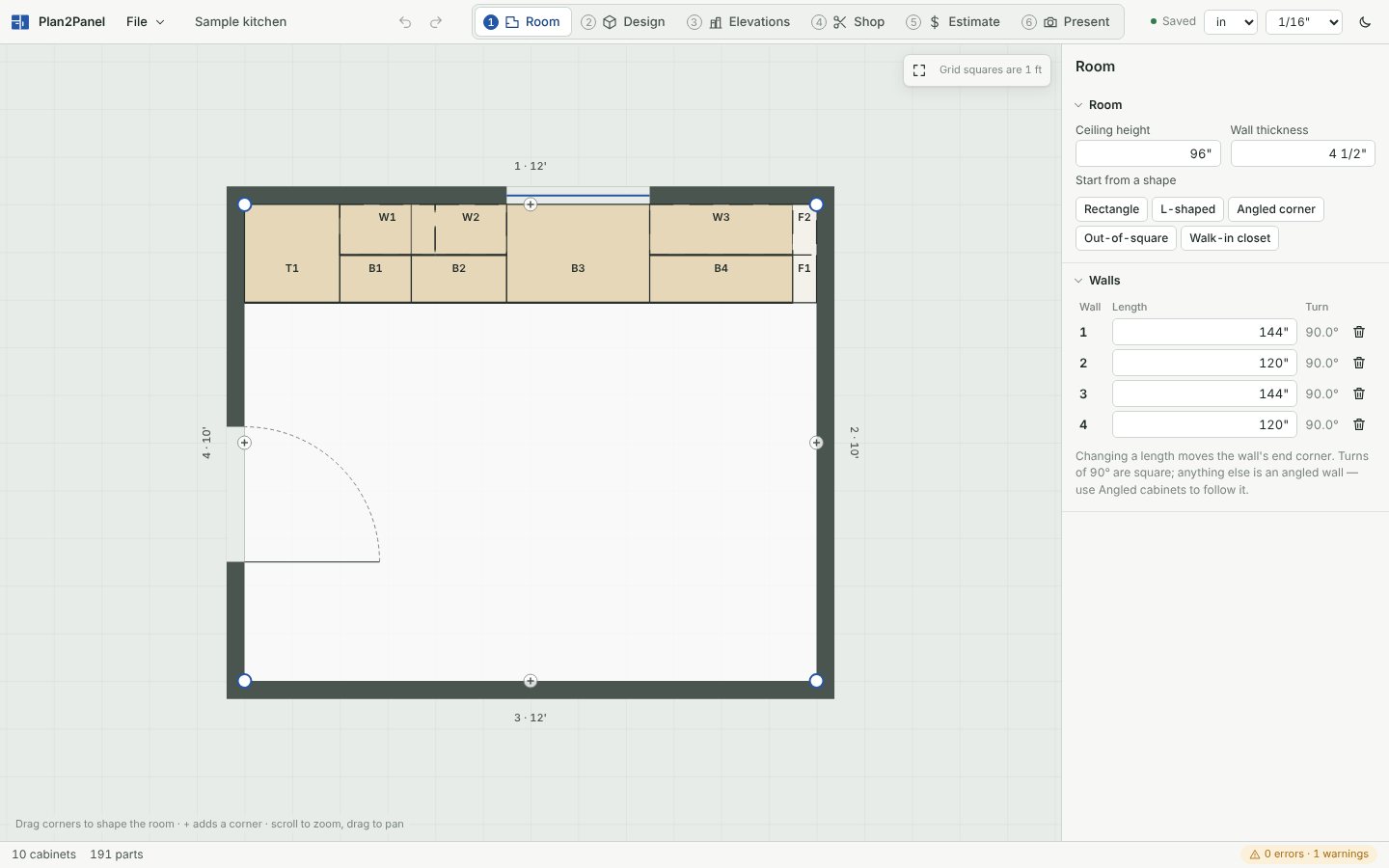The height and width of the screenshot is (868, 1389).
Task: Add a corner on the left wall
Action: tap(244, 443)
